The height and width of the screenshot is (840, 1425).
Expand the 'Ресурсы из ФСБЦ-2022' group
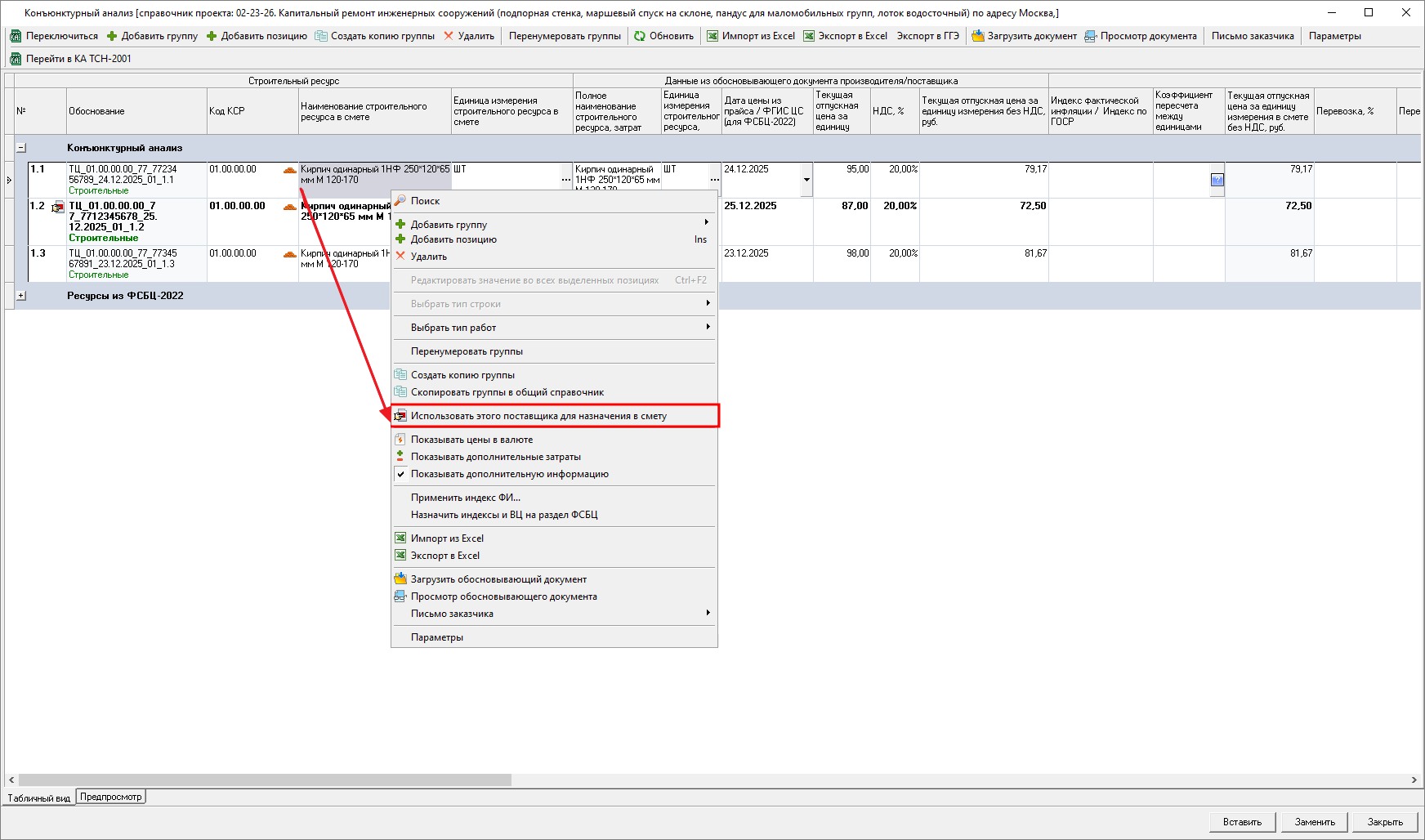tap(21, 296)
